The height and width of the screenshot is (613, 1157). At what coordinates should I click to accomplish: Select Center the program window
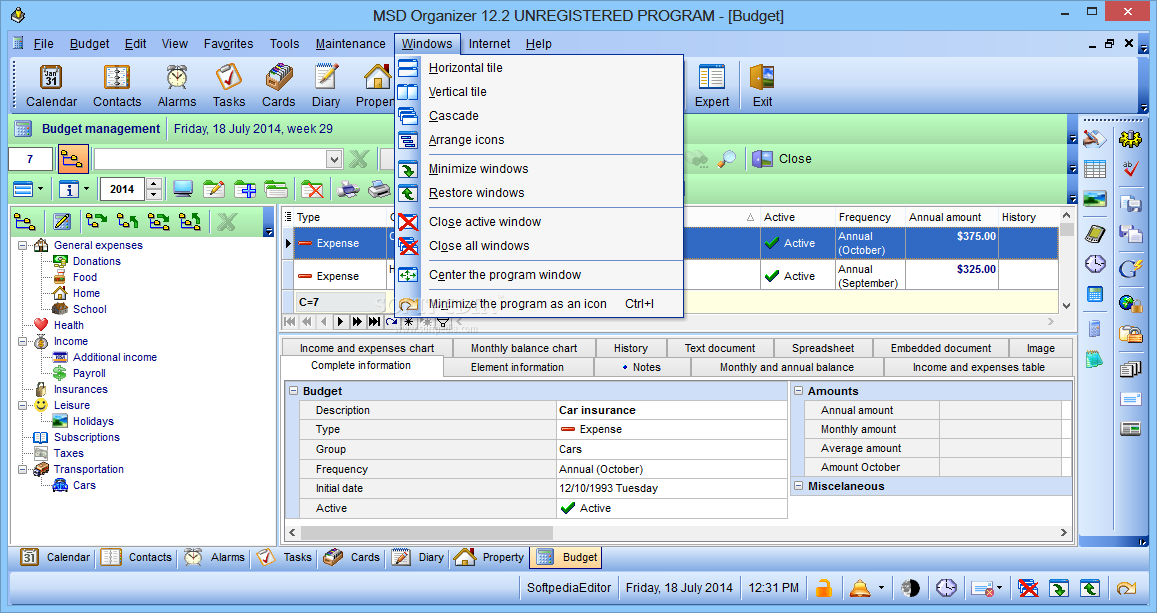505,274
